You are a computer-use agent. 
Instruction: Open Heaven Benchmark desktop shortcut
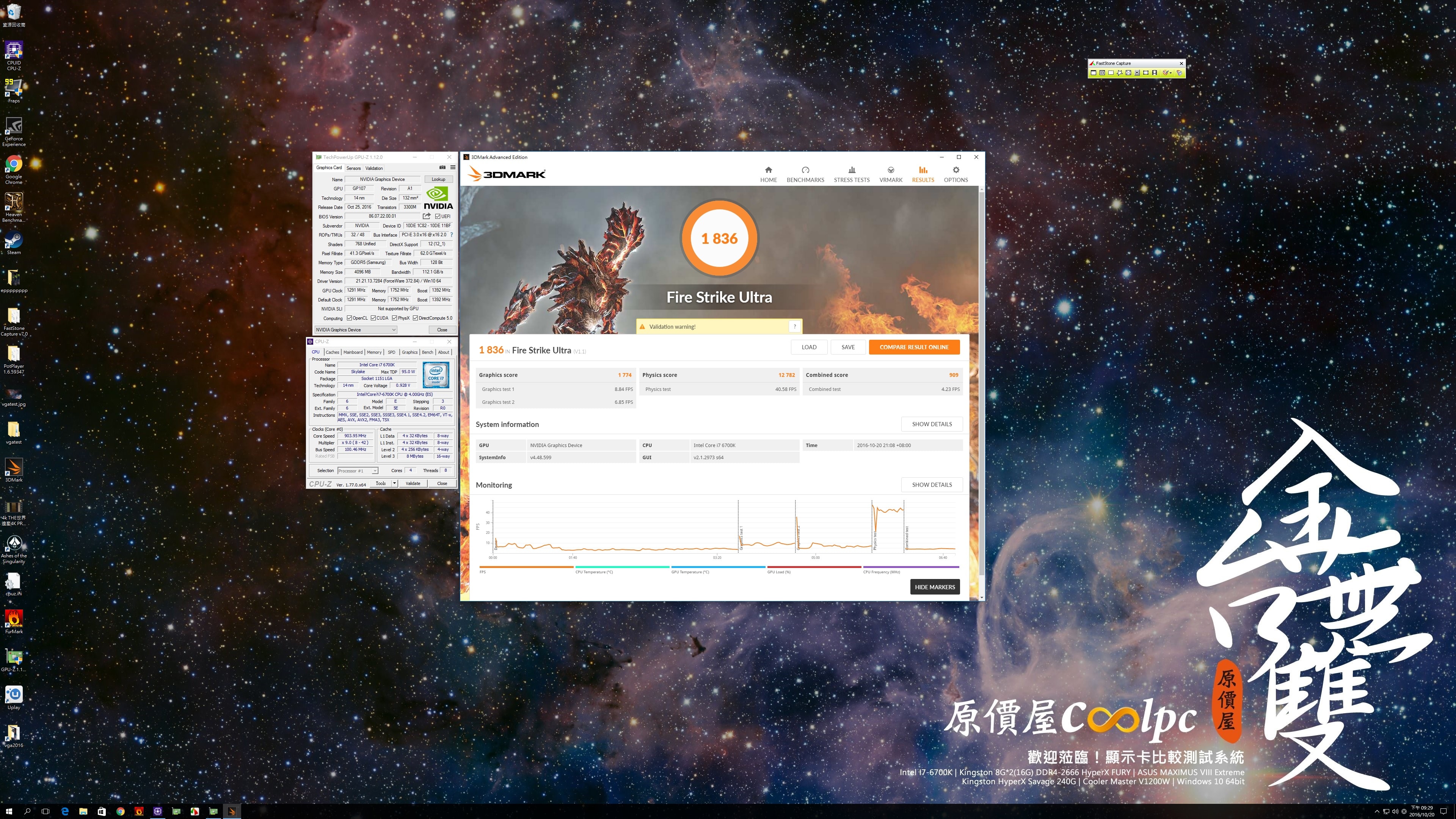coord(14,207)
